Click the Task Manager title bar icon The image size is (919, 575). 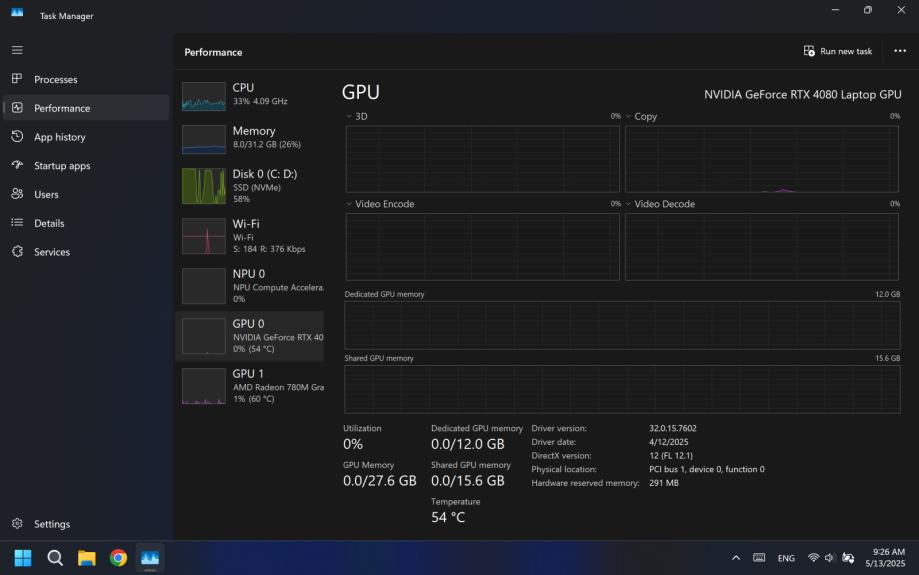pos(17,12)
